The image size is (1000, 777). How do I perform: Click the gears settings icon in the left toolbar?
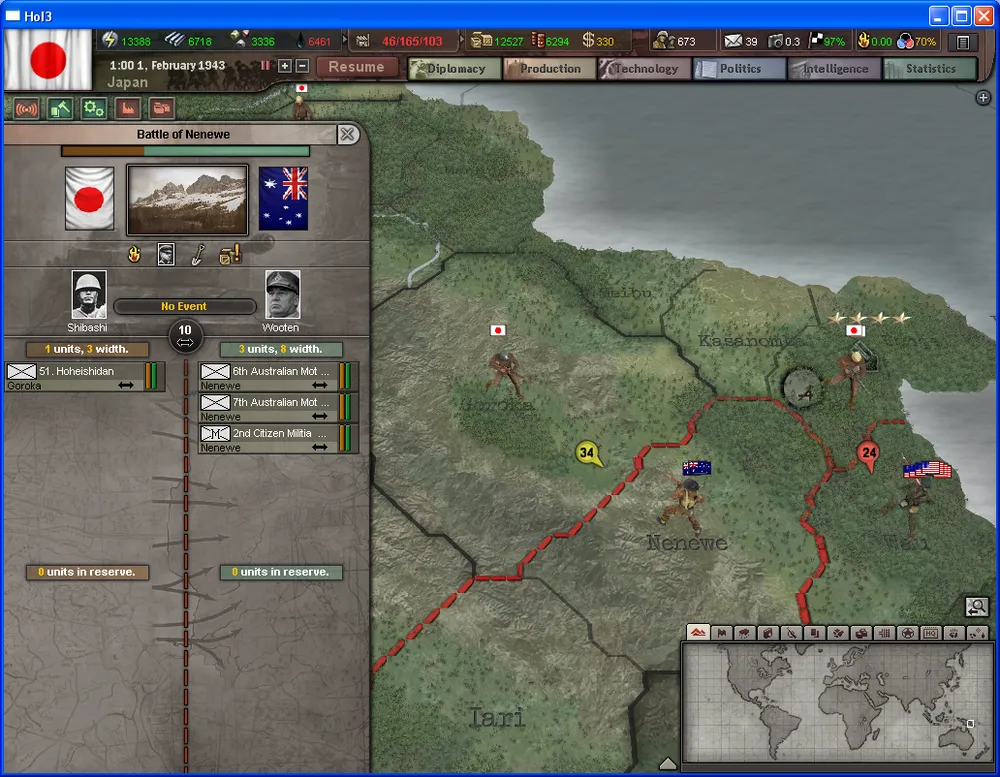point(93,108)
